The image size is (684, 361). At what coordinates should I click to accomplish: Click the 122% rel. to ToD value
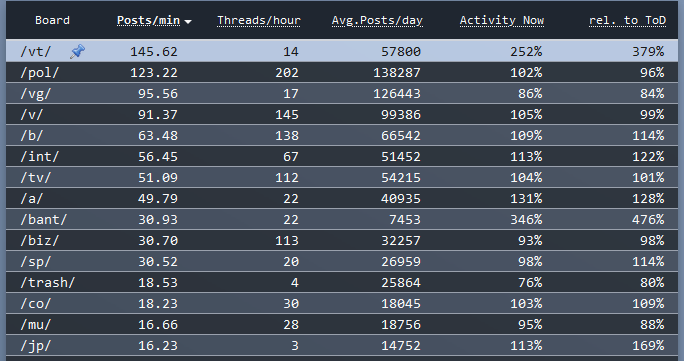648,157
